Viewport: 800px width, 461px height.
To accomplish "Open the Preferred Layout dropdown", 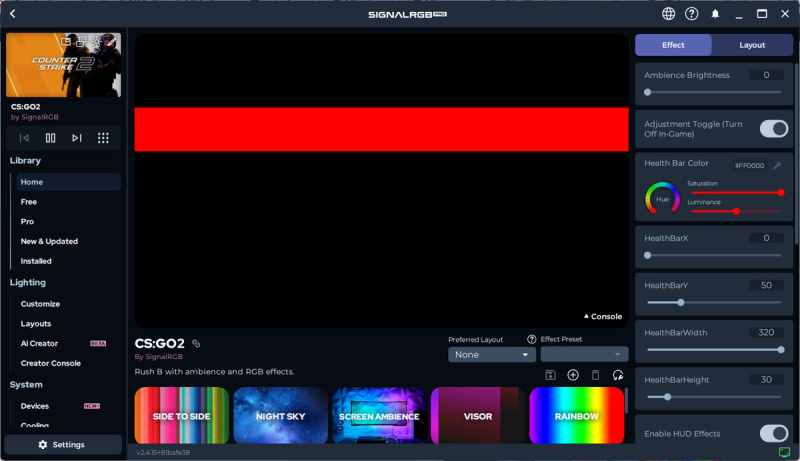I will click(x=492, y=354).
